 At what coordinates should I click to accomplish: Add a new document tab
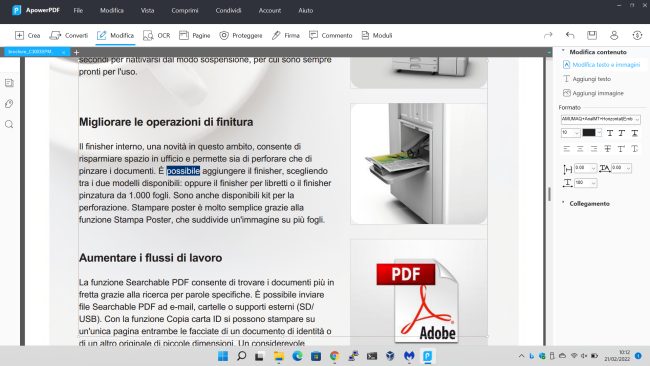pyautogui.click(x=76, y=52)
